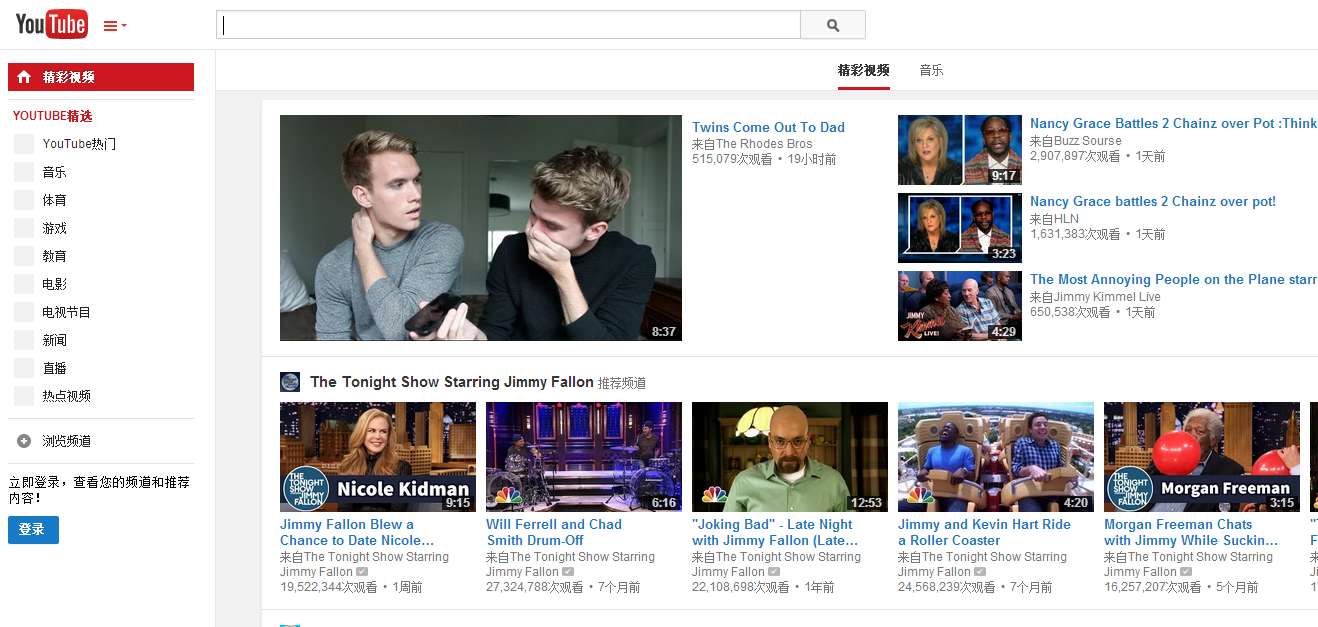This screenshot has width=1318, height=627.
Task: Open the Will Ferrell Drum-Off thumbnail
Action: click(x=584, y=457)
